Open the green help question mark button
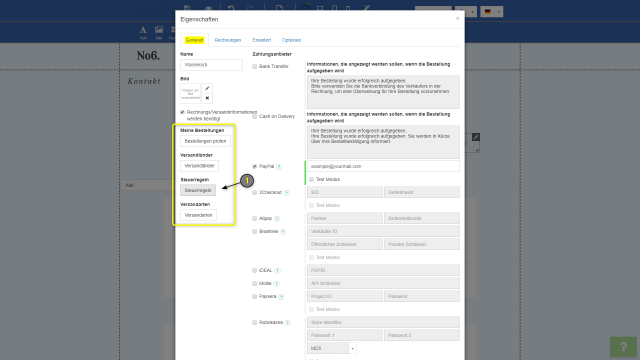640x360 pixels. 623,347
